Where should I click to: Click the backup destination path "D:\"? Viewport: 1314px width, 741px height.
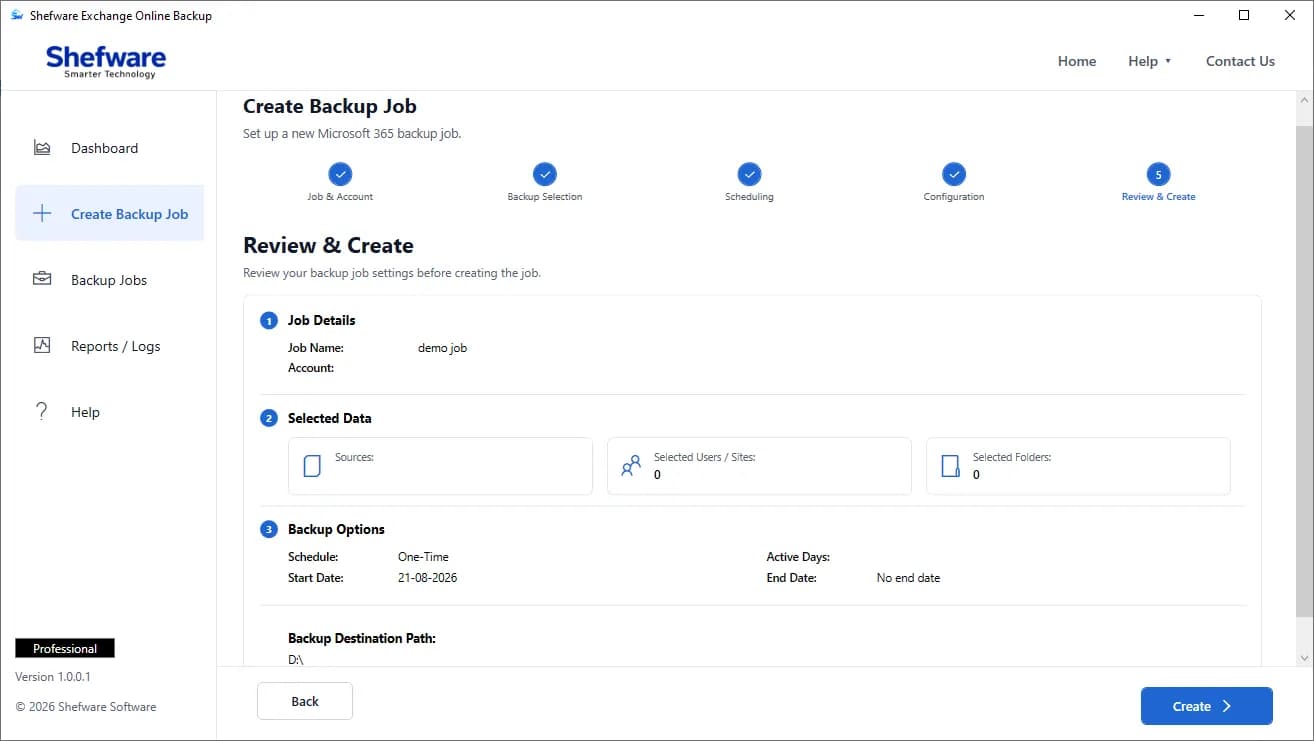click(x=295, y=659)
